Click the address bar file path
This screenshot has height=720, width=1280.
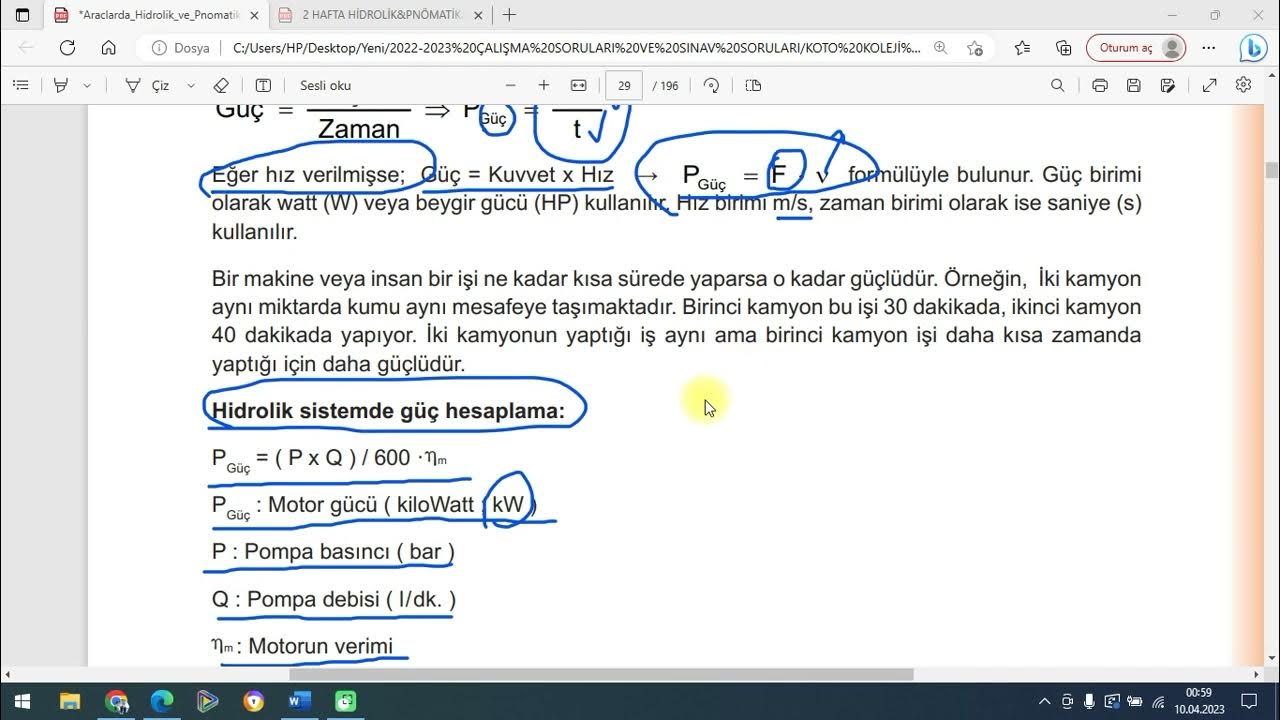(x=576, y=47)
